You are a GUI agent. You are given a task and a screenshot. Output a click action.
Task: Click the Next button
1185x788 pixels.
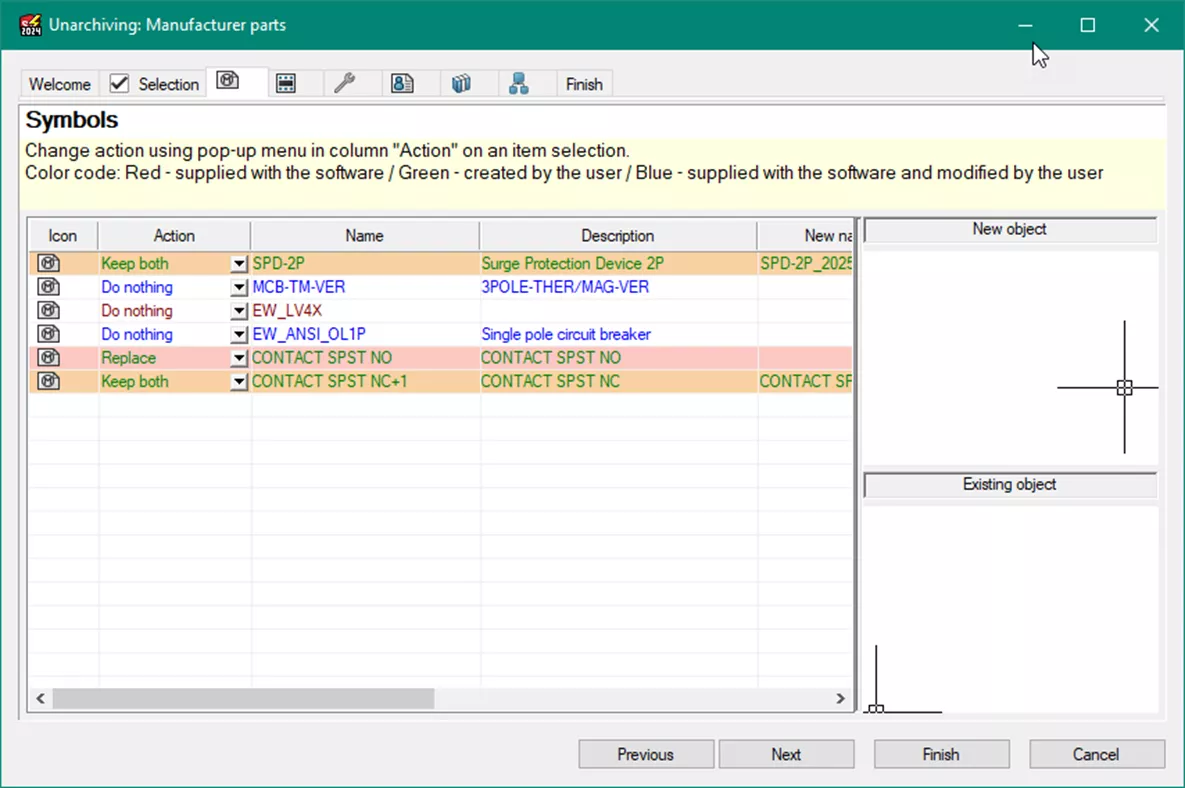point(786,754)
